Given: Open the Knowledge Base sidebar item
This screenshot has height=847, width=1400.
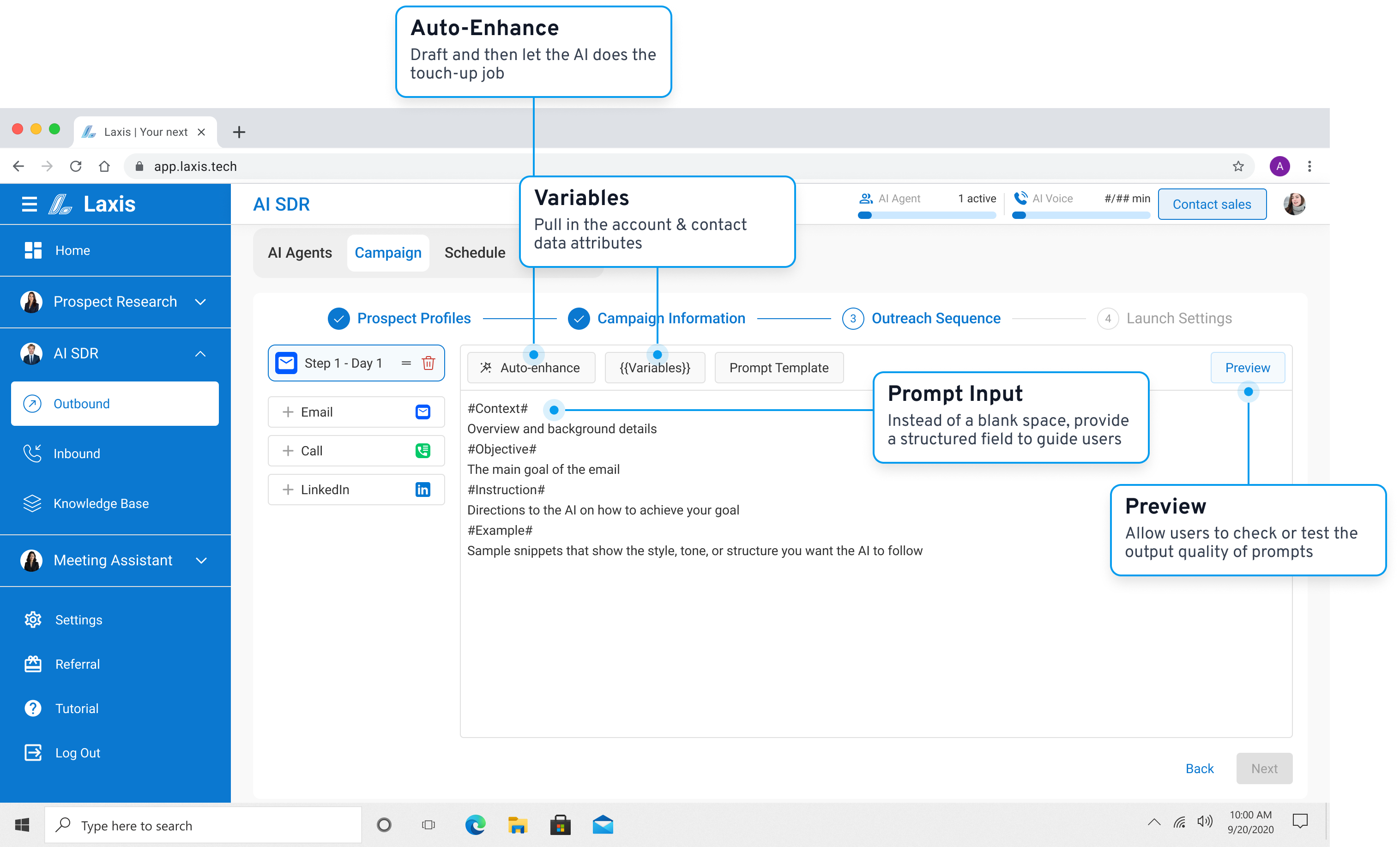Looking at the screenshot, I should (101, 504).
